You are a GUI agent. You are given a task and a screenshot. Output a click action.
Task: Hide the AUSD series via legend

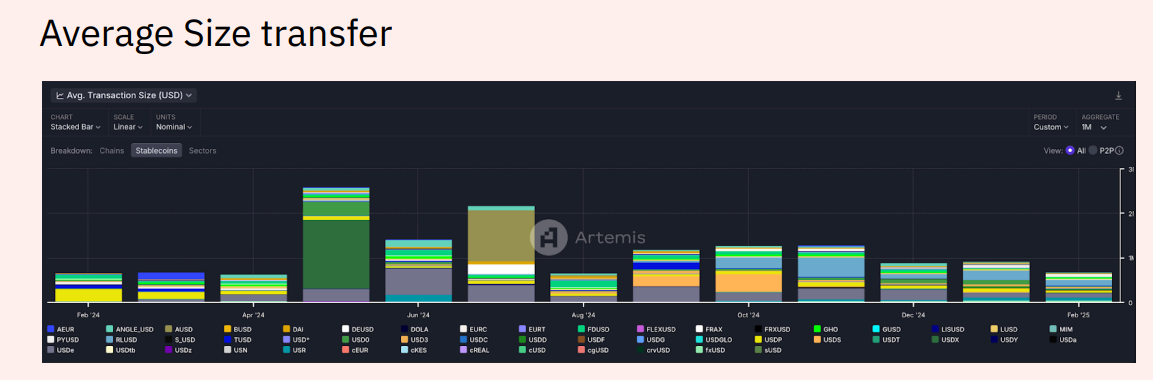pyautogui.click(x=179, y=329)
